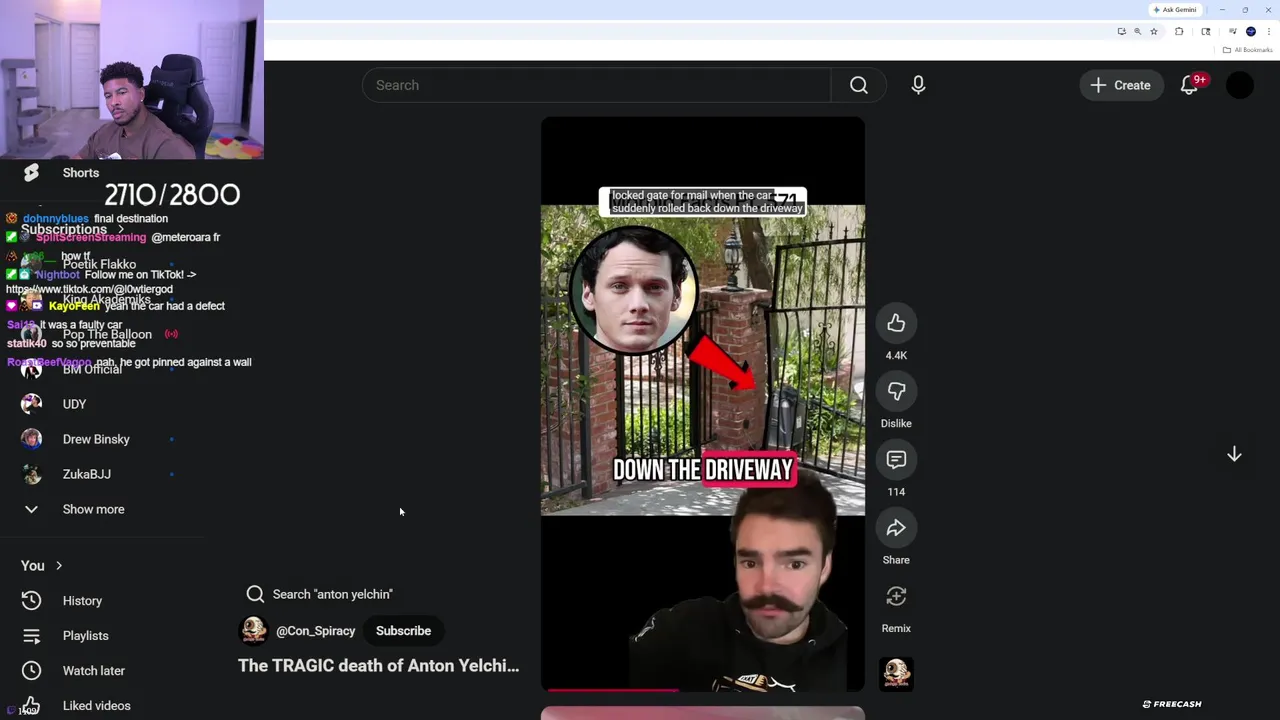This screenshot has width=1280, height=720.
Task: Click the Shorts sidebar icon
Action: [x=31, y=172]
